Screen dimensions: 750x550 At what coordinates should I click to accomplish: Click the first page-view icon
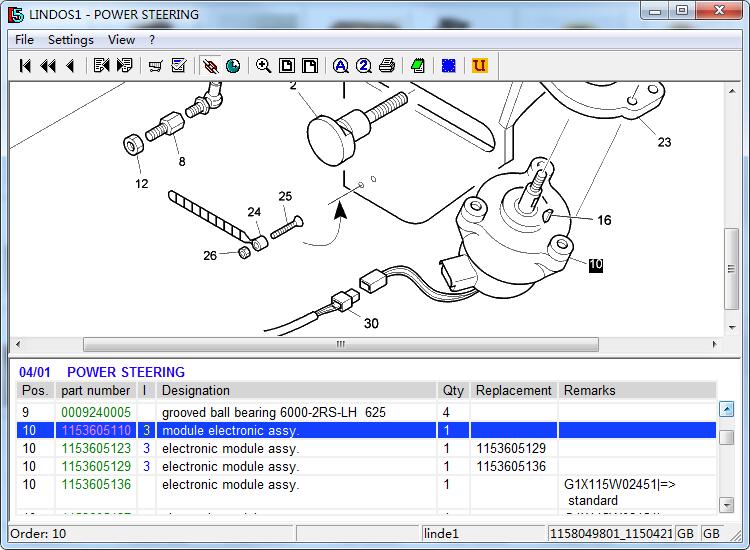coord(287,66)
